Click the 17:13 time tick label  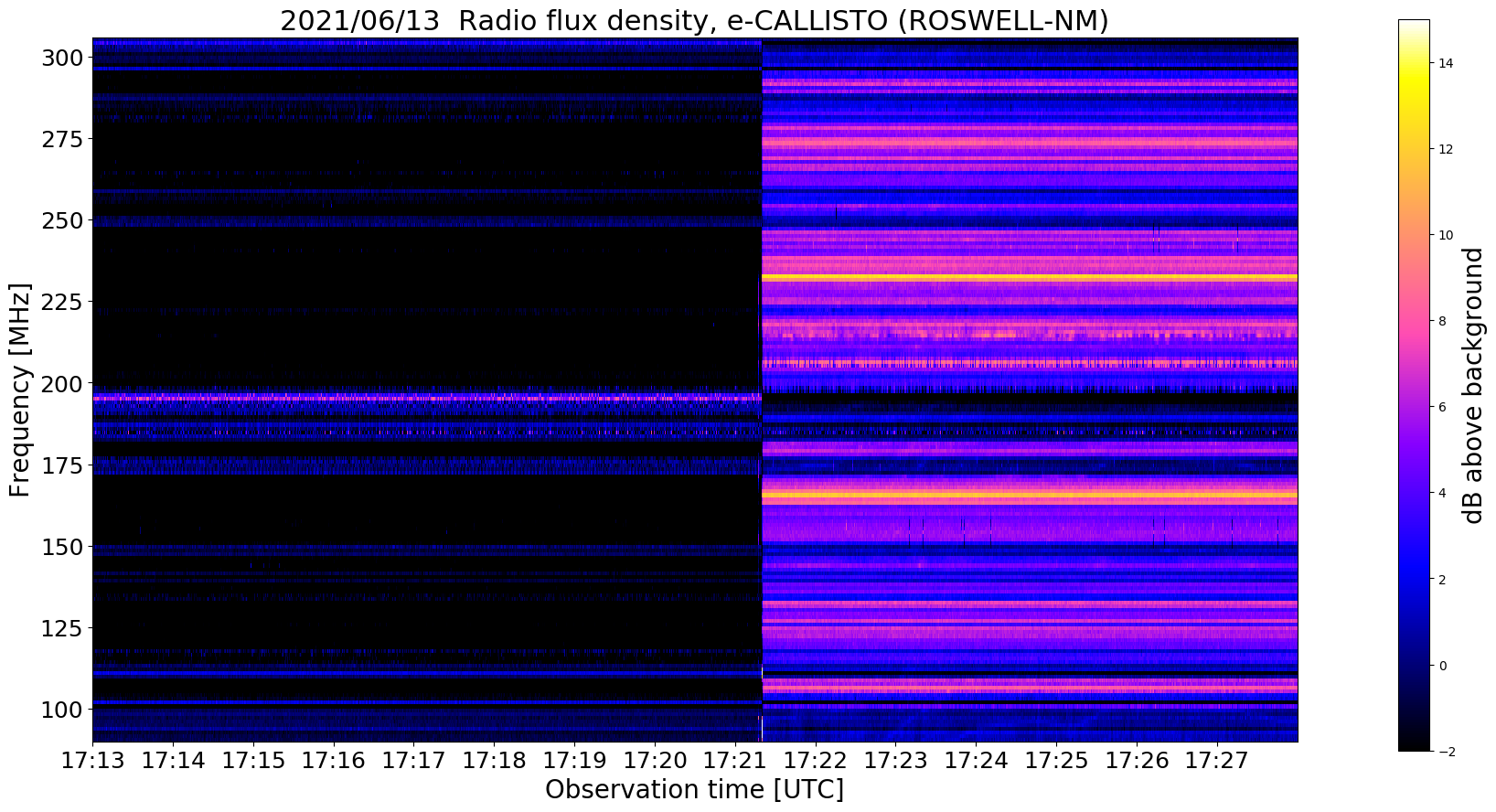[x=92, y=760]
